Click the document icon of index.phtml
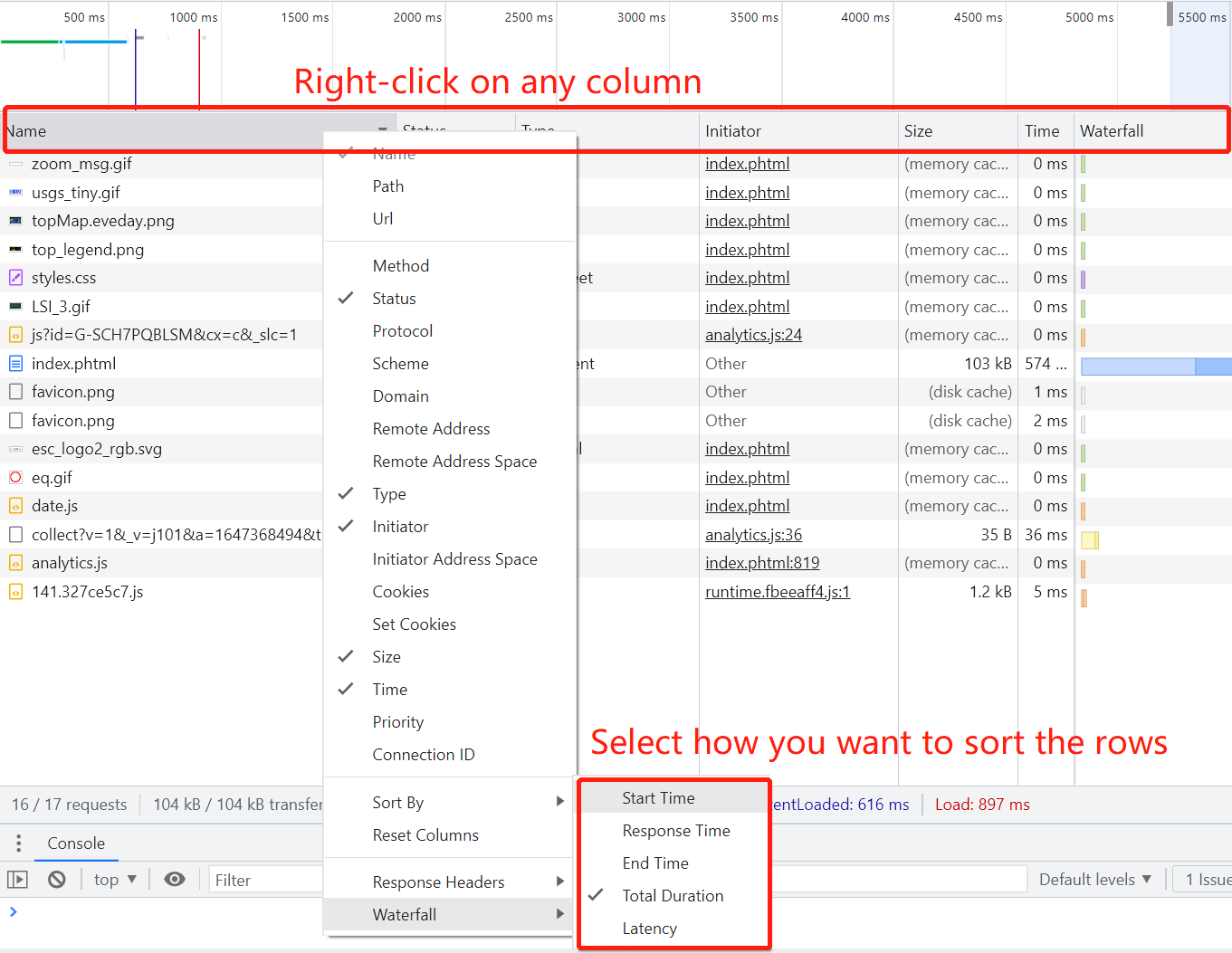The width and height of the screenshot is (1232, 953). coord(15,364)
